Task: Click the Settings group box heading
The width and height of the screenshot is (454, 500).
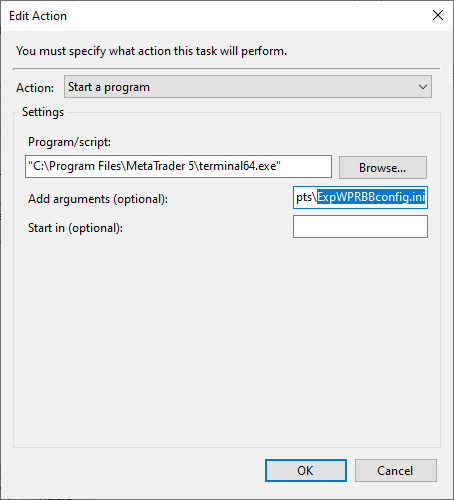Action: tap(43, 112)
